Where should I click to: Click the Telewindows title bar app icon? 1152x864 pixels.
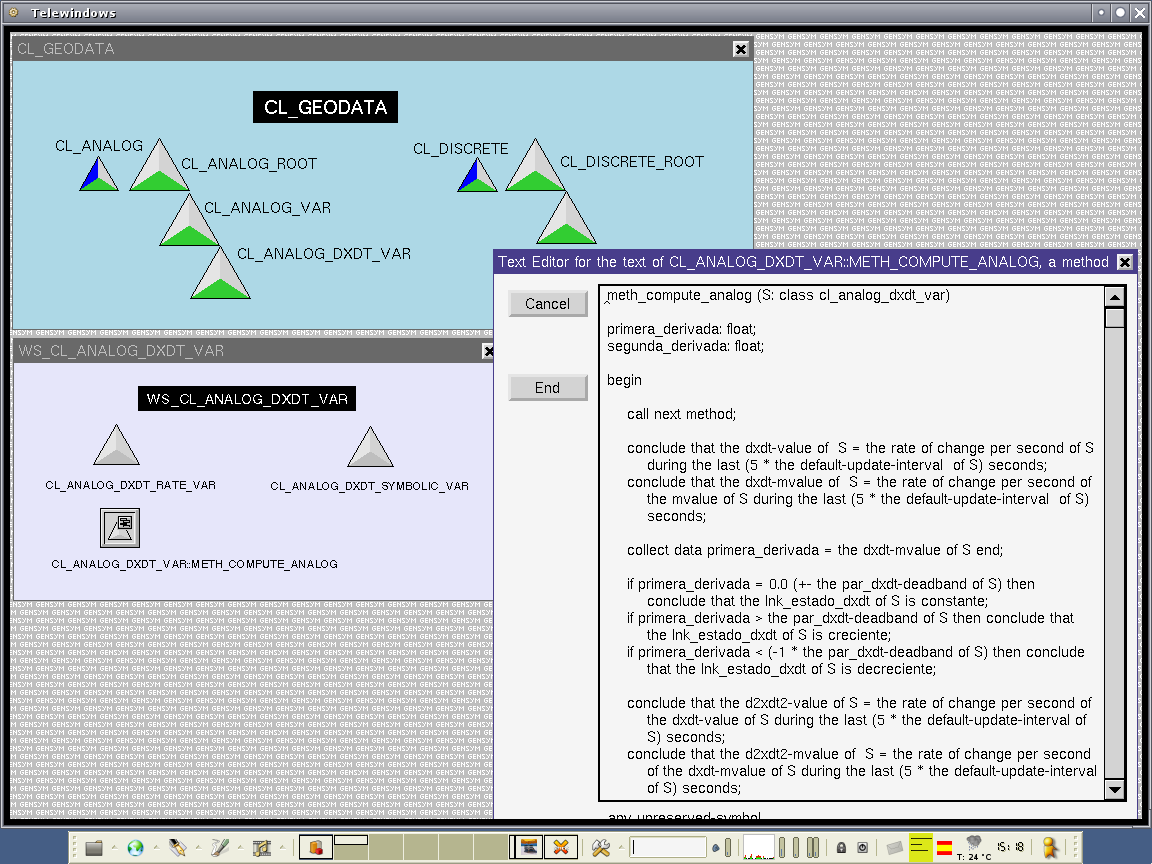[13, 12]
